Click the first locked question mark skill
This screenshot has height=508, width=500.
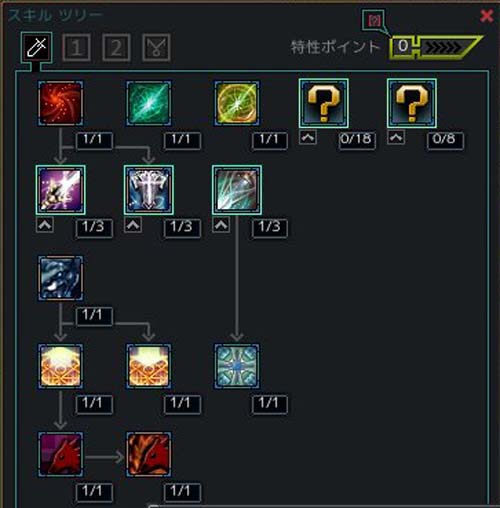(324, 103)
